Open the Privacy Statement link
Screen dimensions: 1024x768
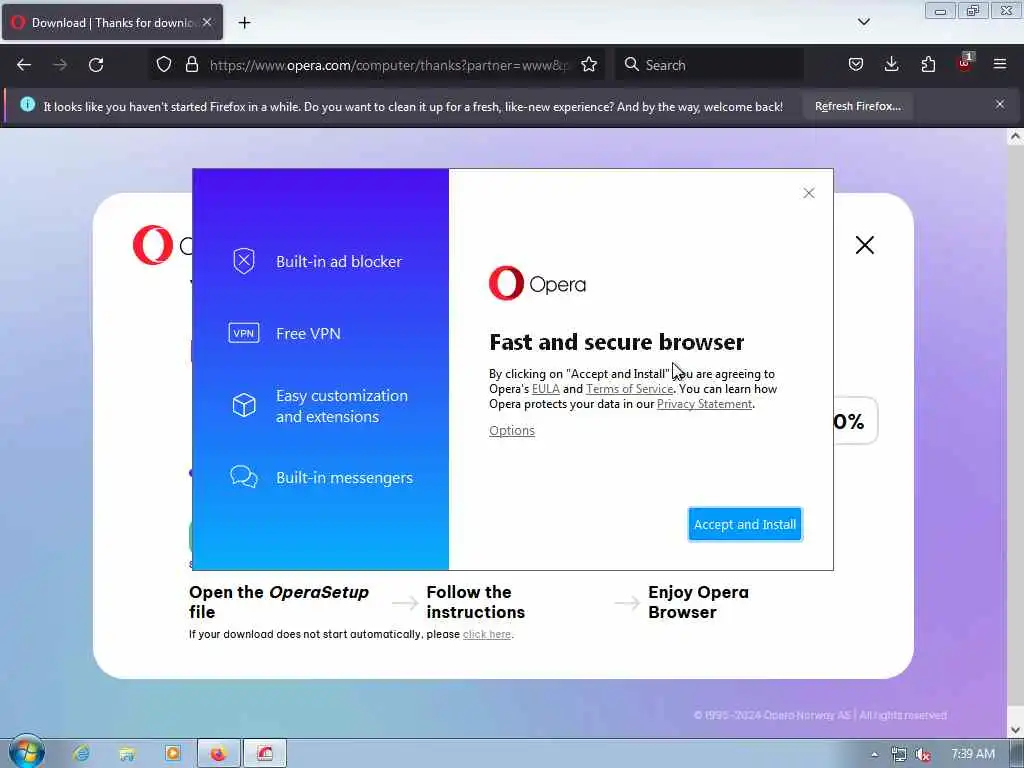point(704,404)
